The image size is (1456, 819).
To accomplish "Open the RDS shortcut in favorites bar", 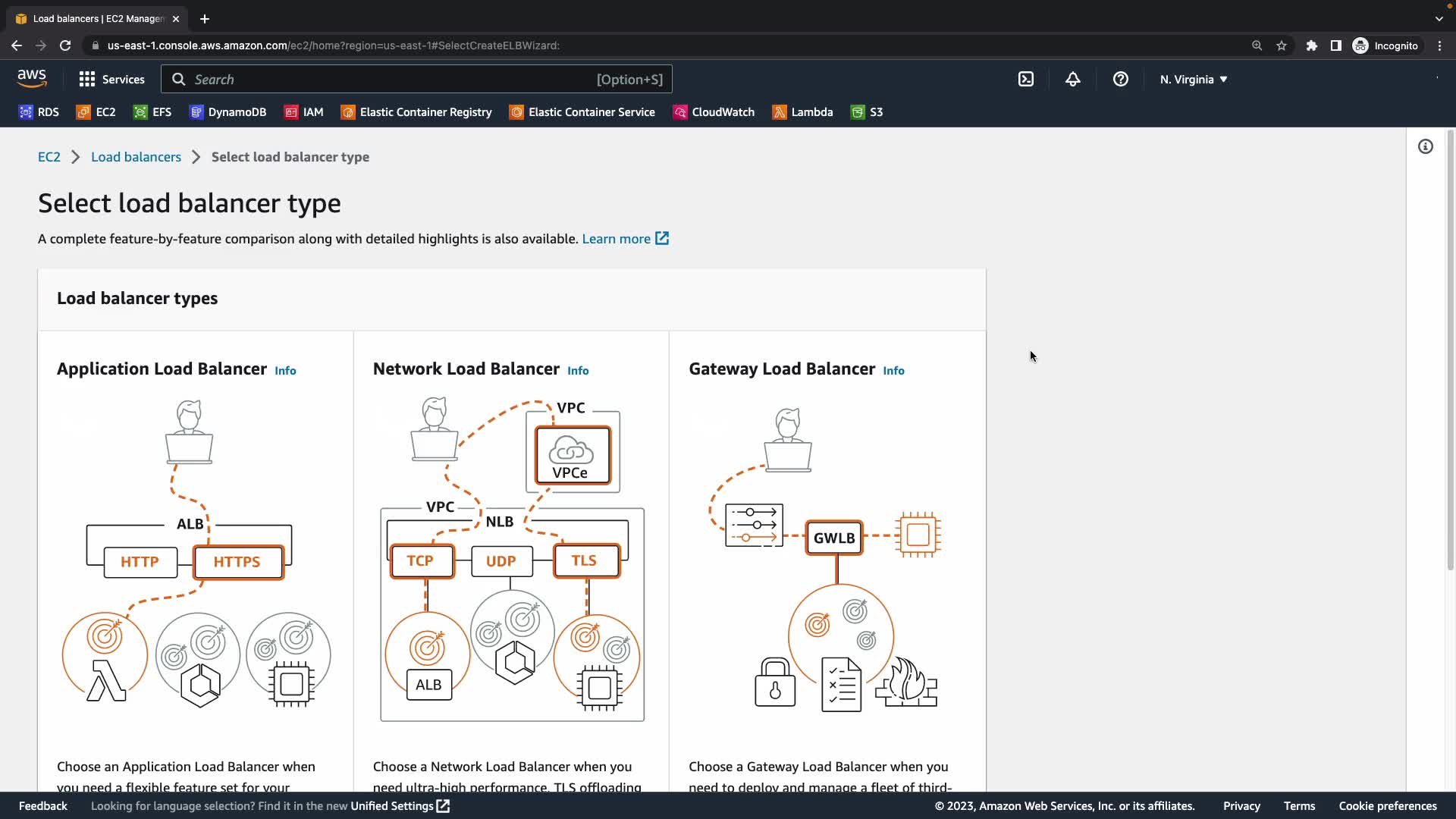I will (x=39, y=112).
